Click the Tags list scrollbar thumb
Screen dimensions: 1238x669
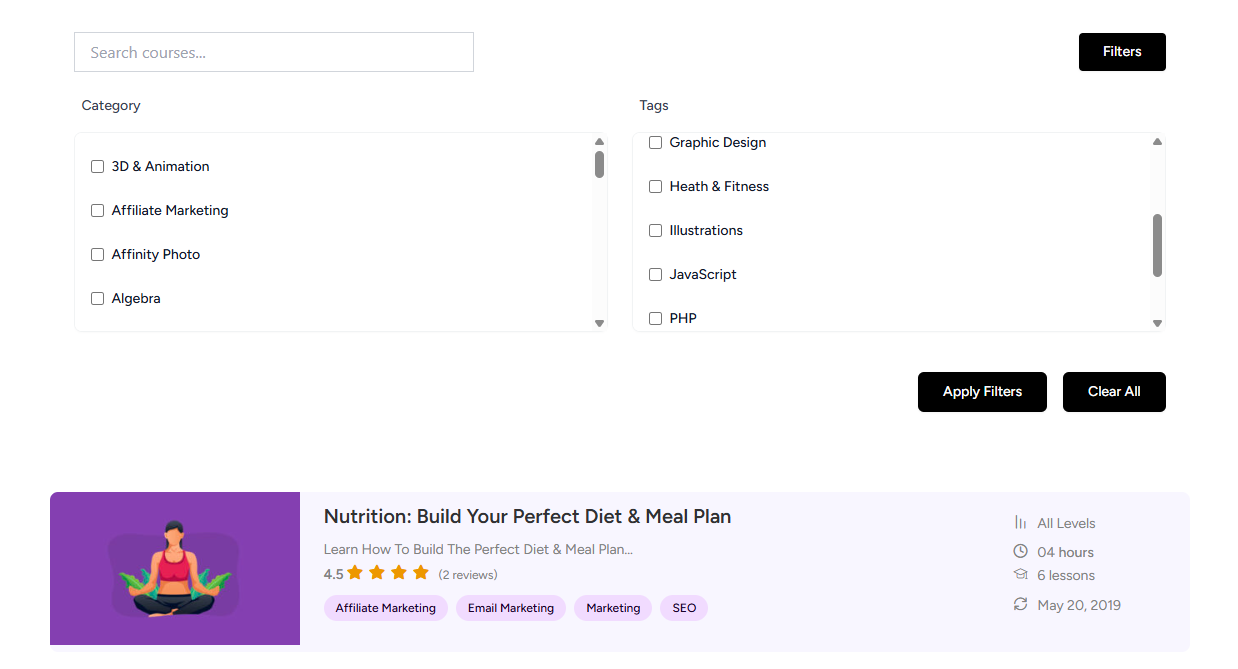pyautogui.click(x=1157, y=245)
